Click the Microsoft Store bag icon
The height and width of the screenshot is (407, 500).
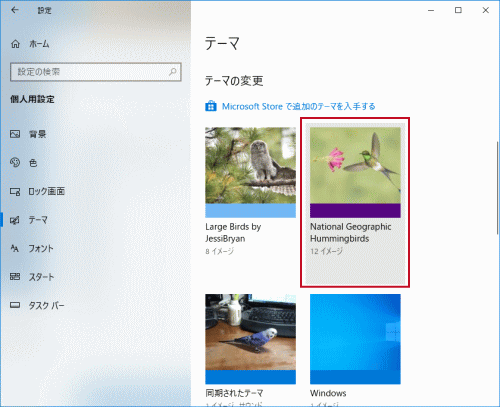click(211, 106)
